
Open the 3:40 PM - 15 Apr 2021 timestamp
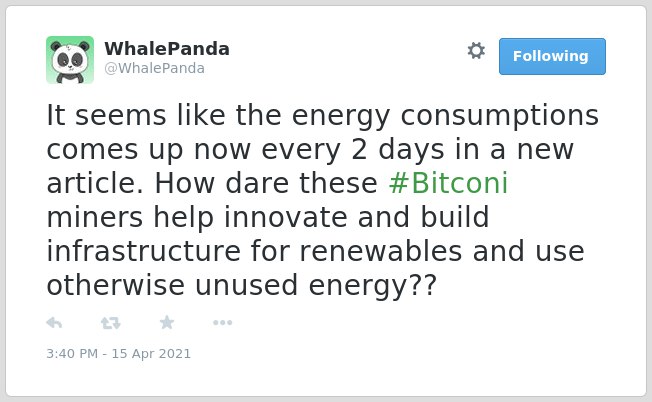pyautogui.click(x=119, y=354)
